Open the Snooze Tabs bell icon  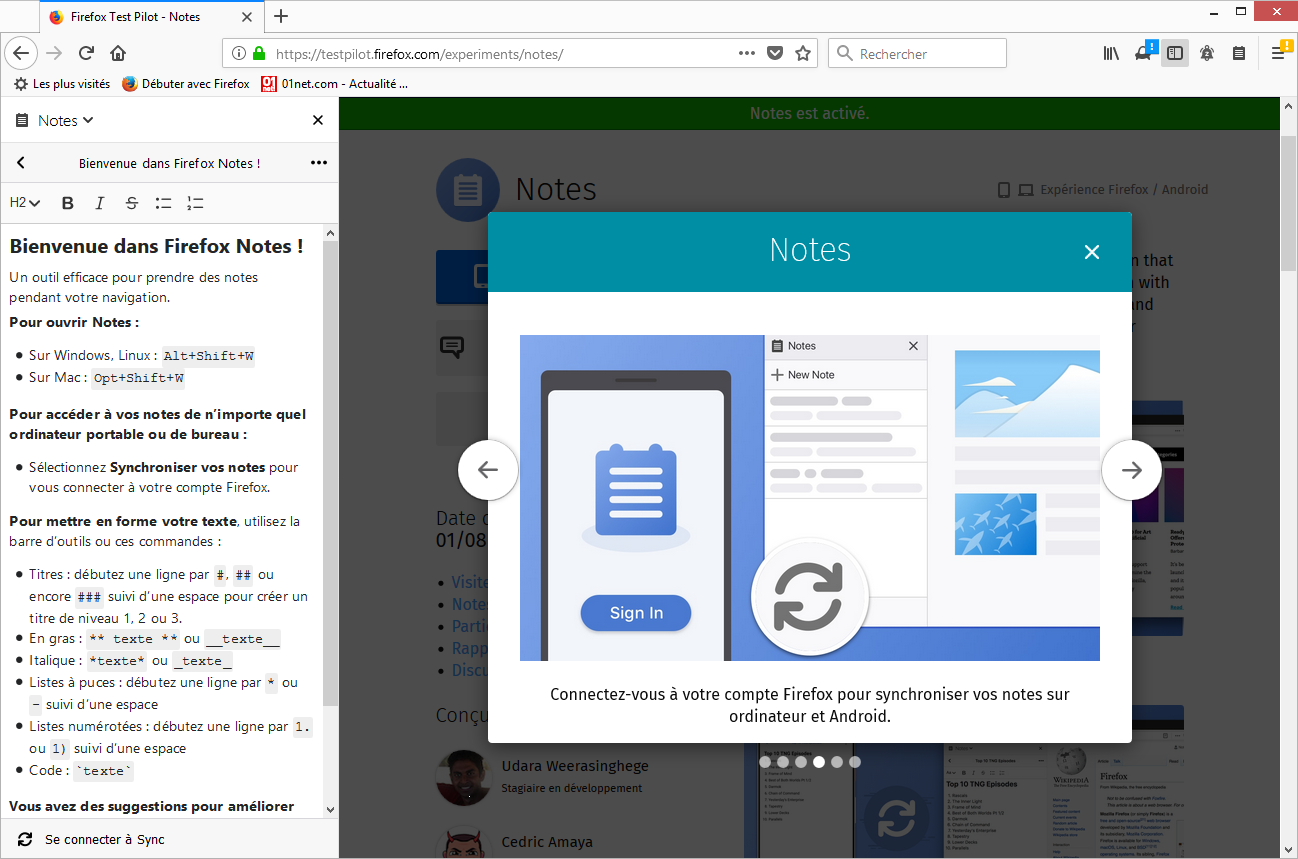(x=1207, y=53)
